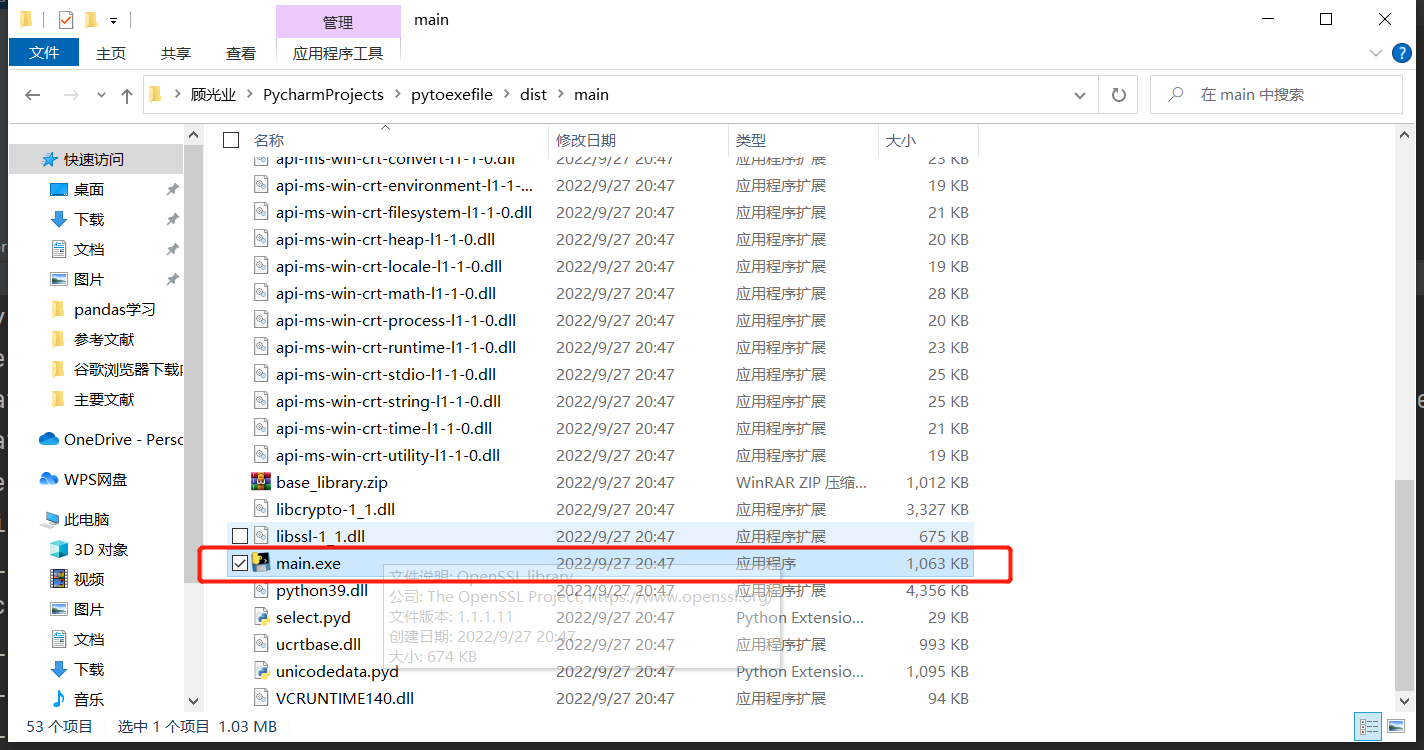Check the libssl-1_1.dll checkbox
The image size is (1424, 750).
click(x=239, y=536)
